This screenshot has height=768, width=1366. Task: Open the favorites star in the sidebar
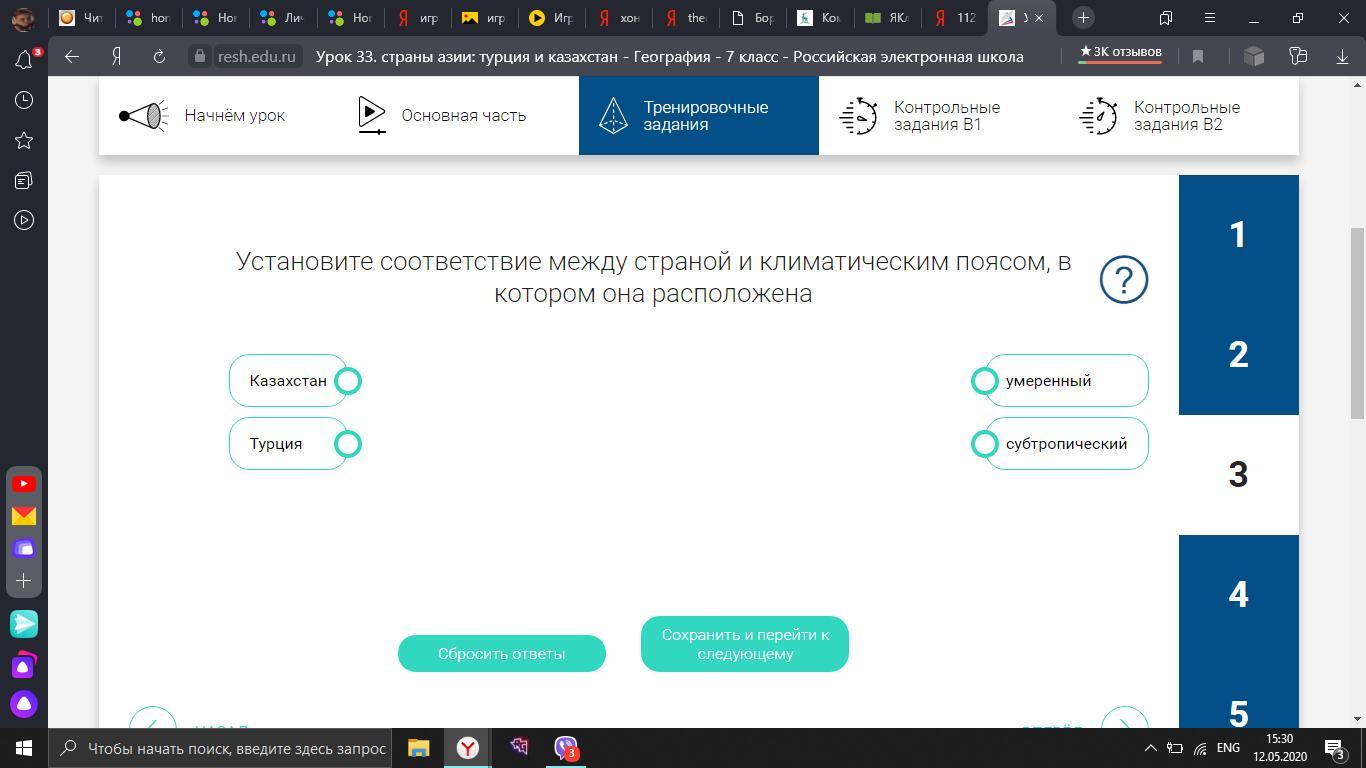click(24, 140)
